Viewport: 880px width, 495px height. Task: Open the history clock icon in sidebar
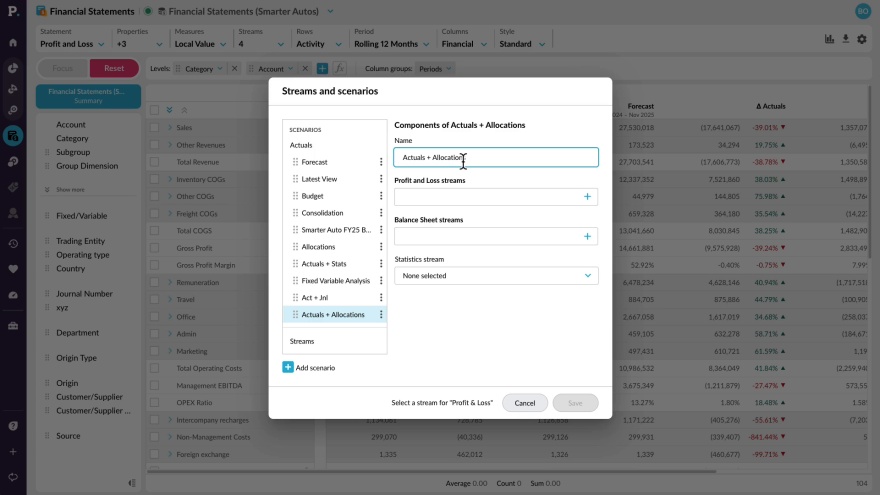click(x=13, y=244)
